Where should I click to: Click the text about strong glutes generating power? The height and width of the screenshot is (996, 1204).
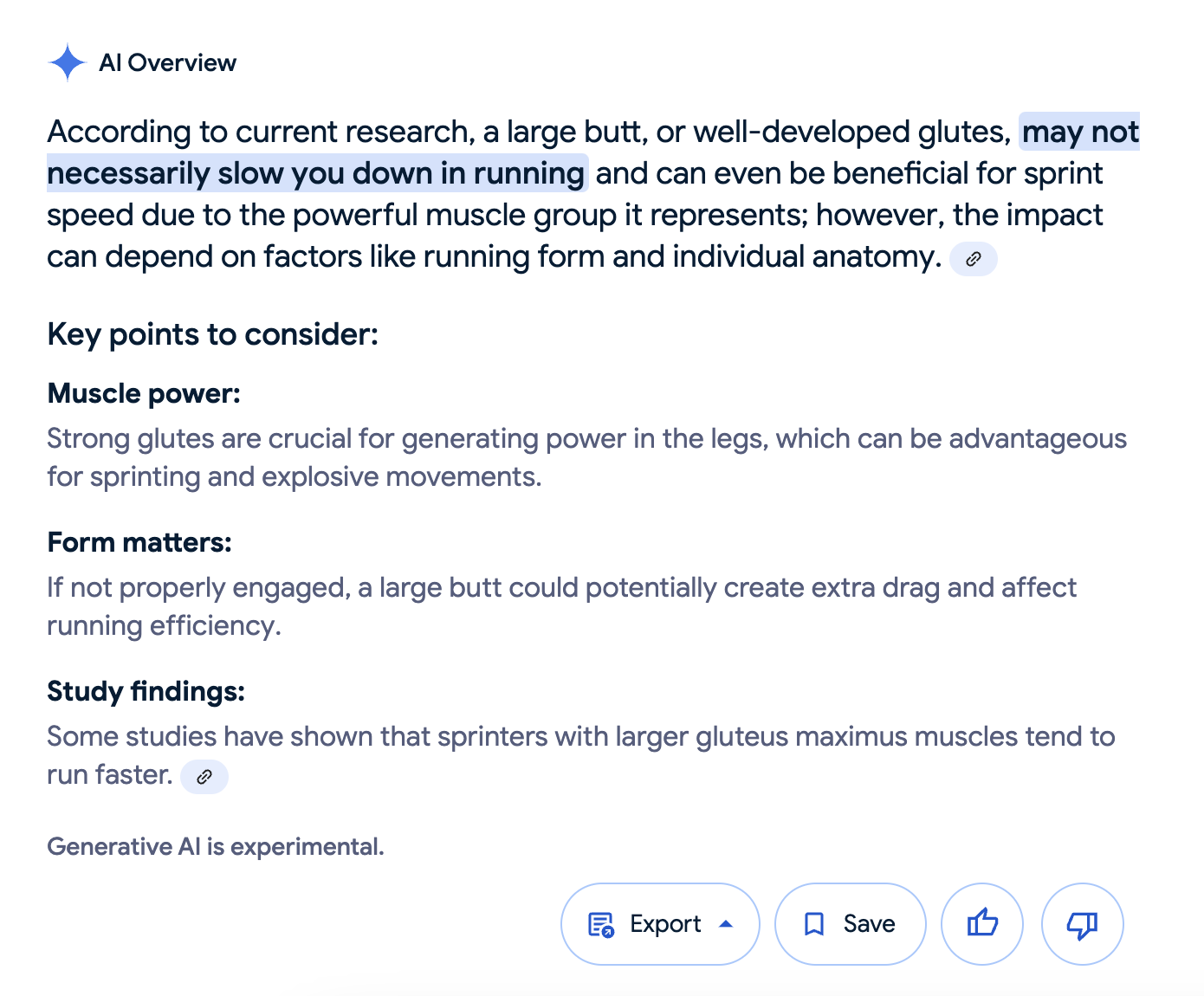586,457
